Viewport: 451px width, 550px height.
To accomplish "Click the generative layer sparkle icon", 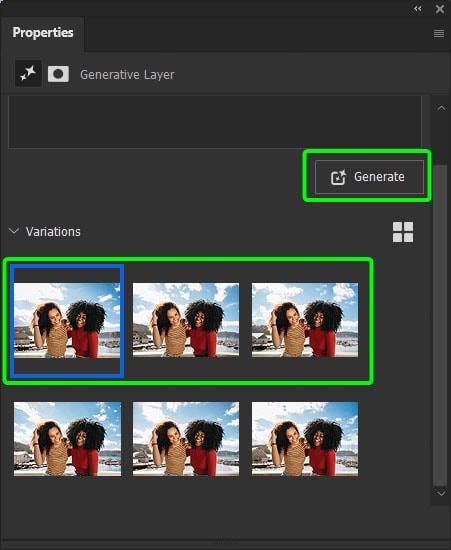I will (x=28, y=73).
